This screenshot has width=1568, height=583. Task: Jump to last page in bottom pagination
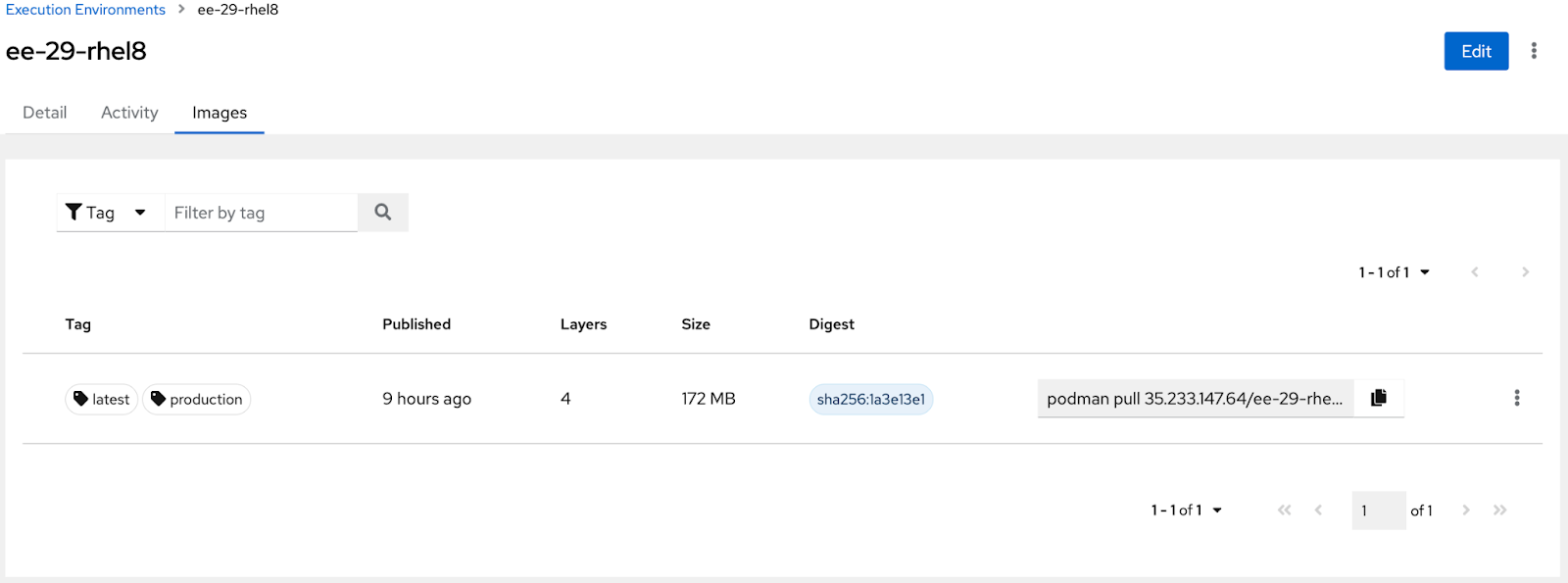pos(1499,510)
